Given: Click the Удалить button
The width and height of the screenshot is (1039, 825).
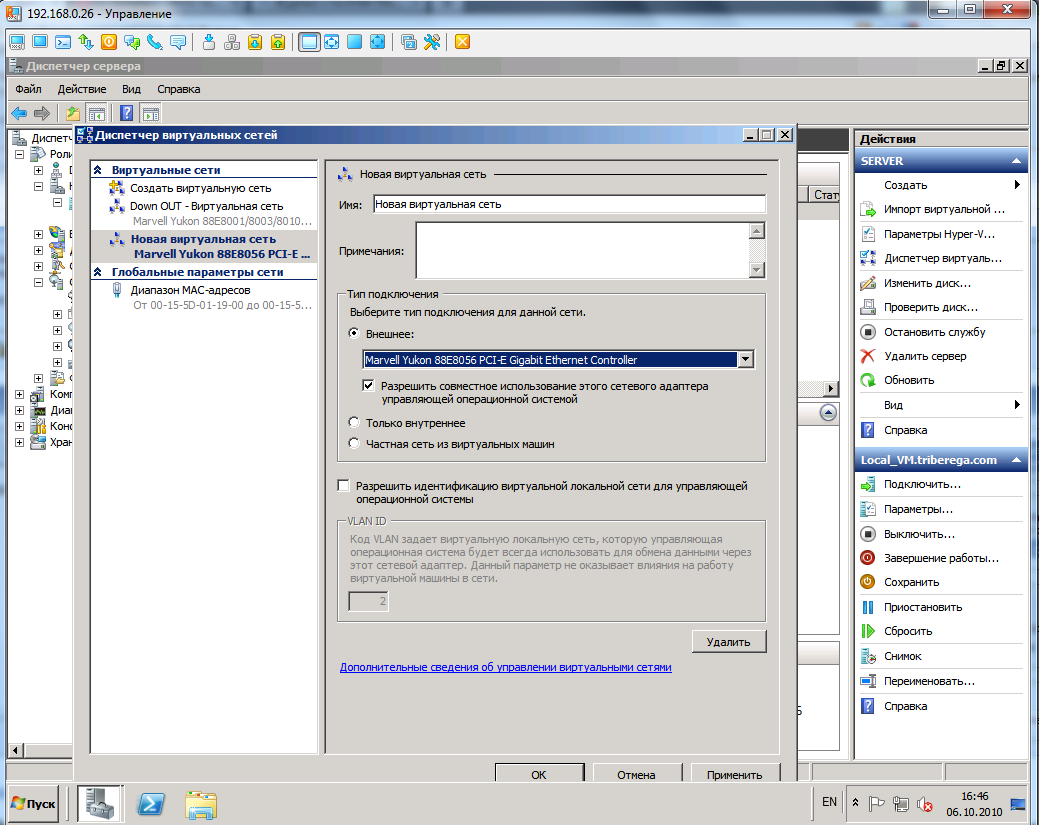Looking at the screenshot, I should coord(729,641).
